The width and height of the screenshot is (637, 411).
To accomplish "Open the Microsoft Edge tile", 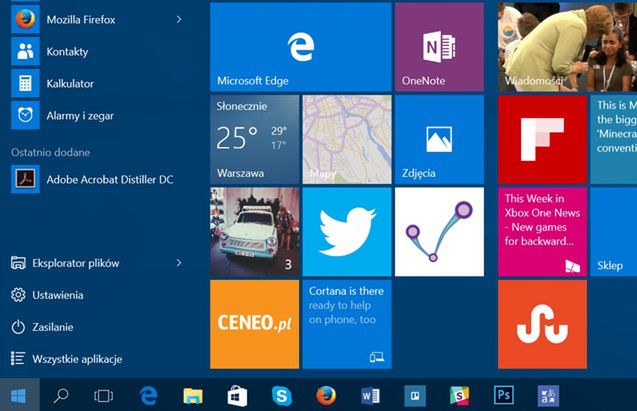I will [x=301, y=47].
